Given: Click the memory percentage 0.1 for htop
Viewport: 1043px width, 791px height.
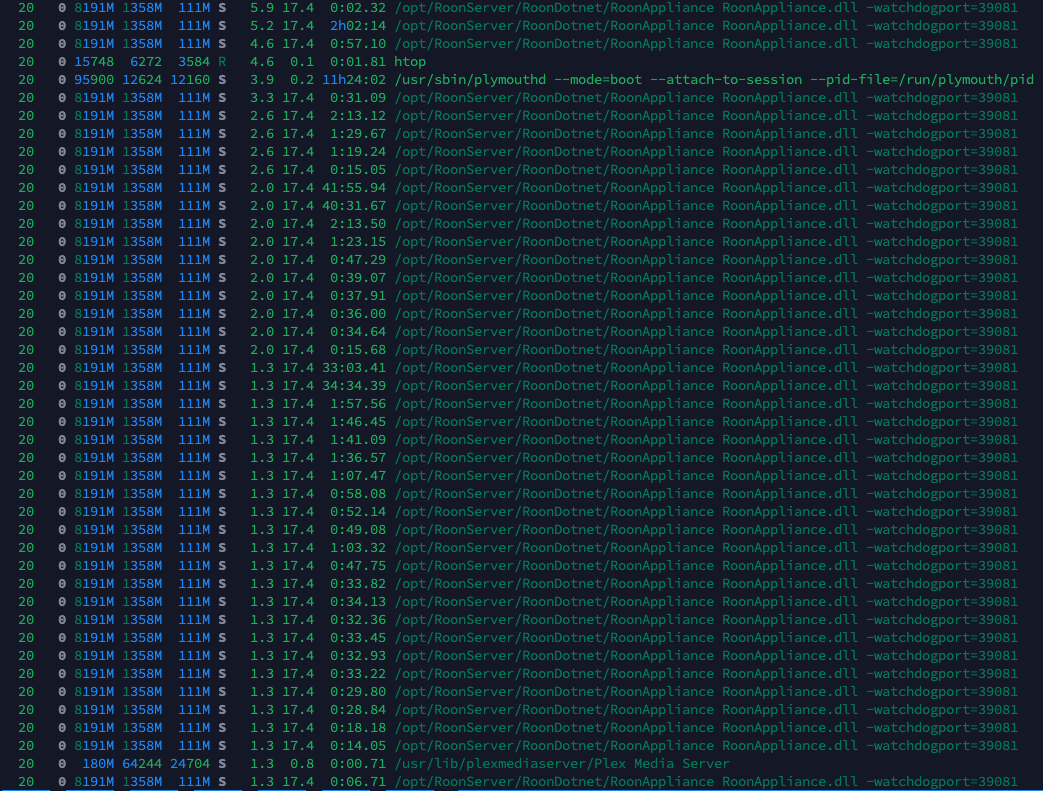Looking at the screenshot, I should pyautogui.click(x=301, y=62).
